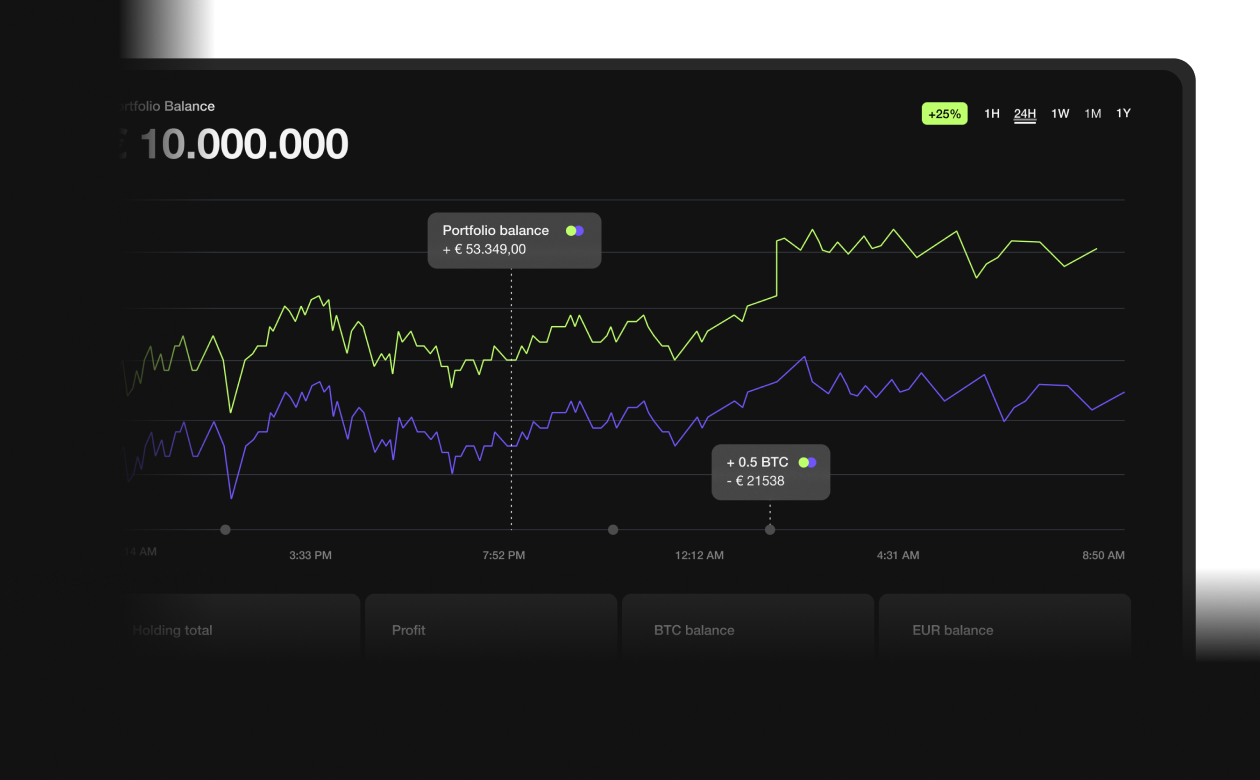Screen dimensions: 1260x780
Task: Click the 4:31 AM axis label
Action: click(897, 555)
